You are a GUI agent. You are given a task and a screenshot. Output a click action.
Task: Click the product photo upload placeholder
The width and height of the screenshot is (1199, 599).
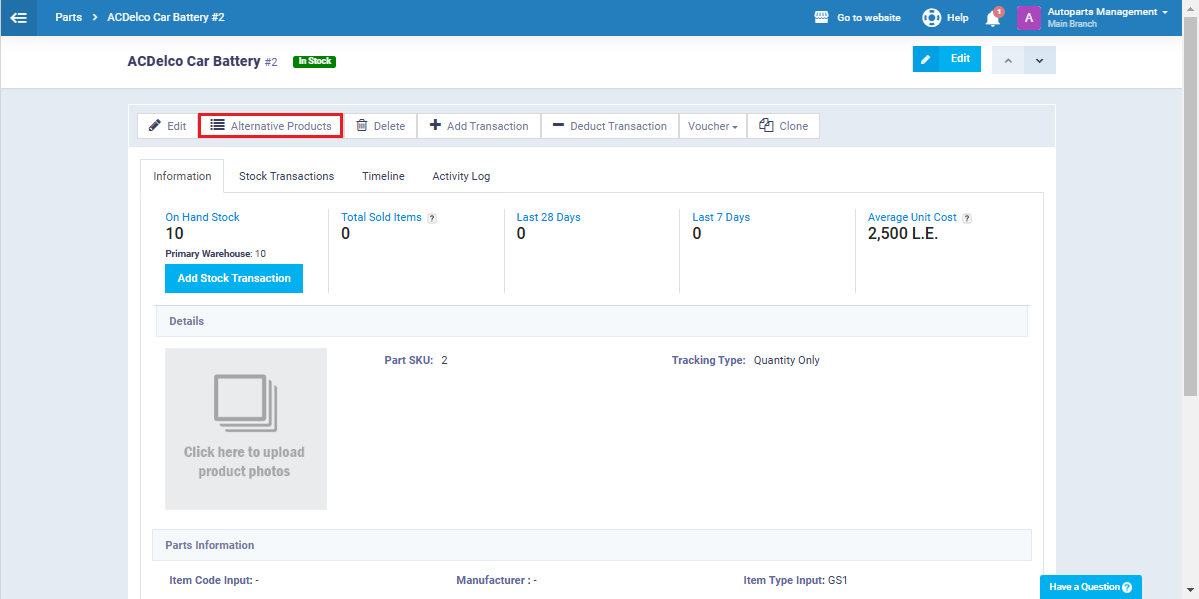point(245,428)
